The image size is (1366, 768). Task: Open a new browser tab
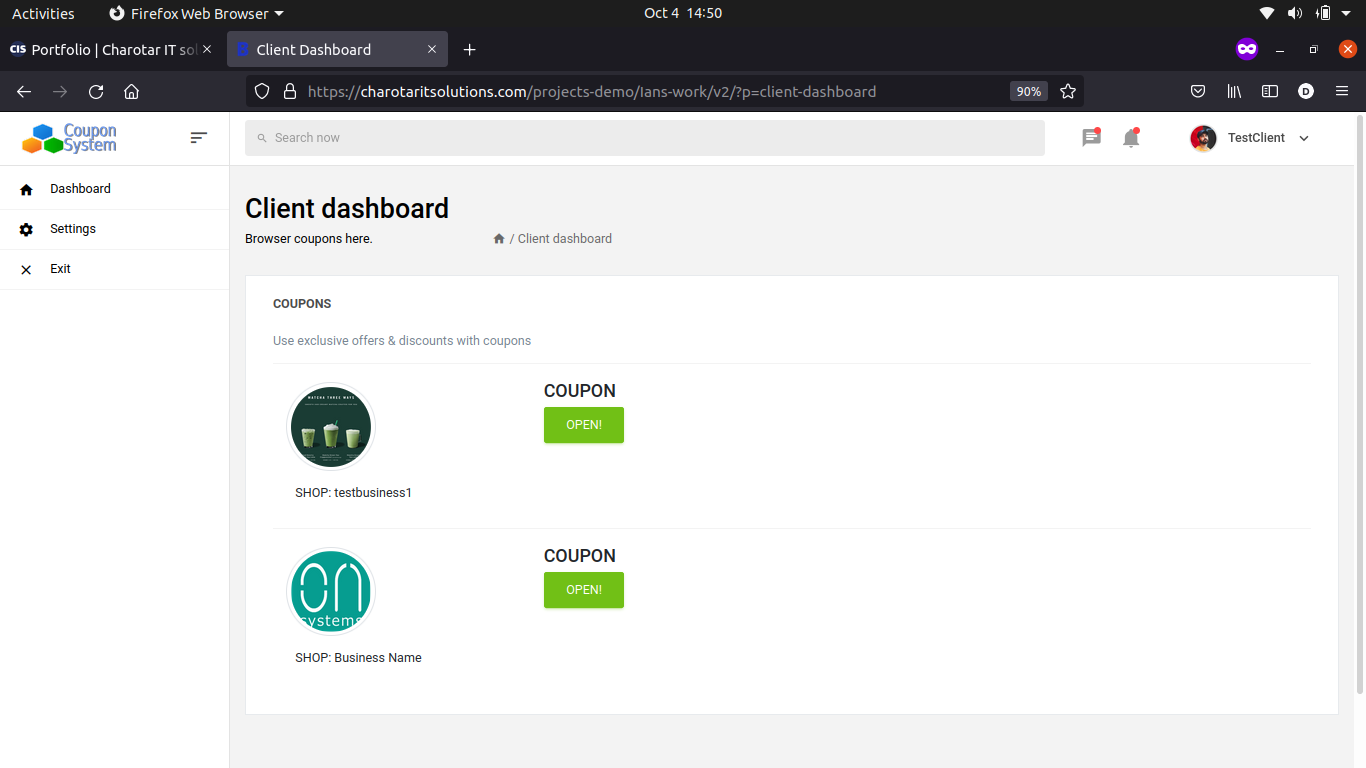click(x=470, y=49)
